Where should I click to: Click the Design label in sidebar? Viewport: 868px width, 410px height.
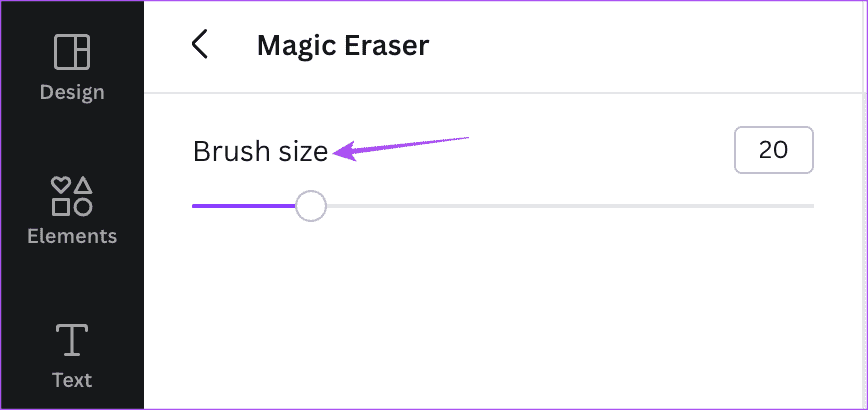tap(71, 93)
